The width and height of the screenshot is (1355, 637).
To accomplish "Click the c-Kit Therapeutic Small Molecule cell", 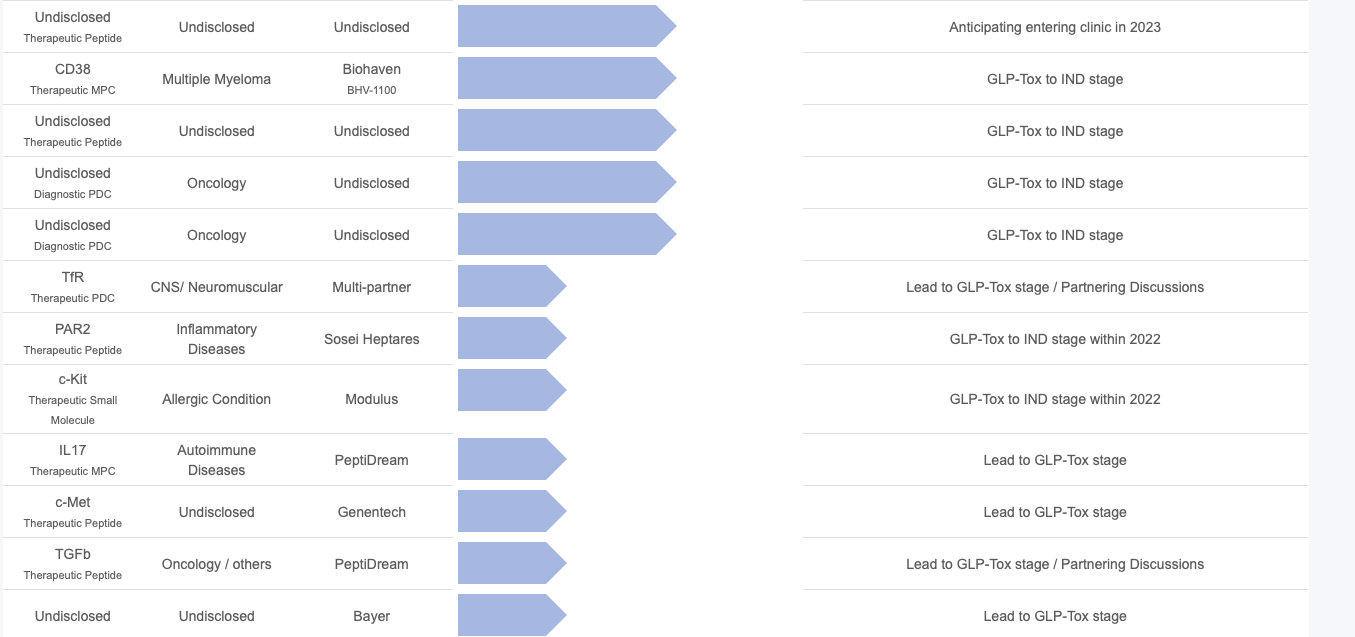I will coord(73,399).
